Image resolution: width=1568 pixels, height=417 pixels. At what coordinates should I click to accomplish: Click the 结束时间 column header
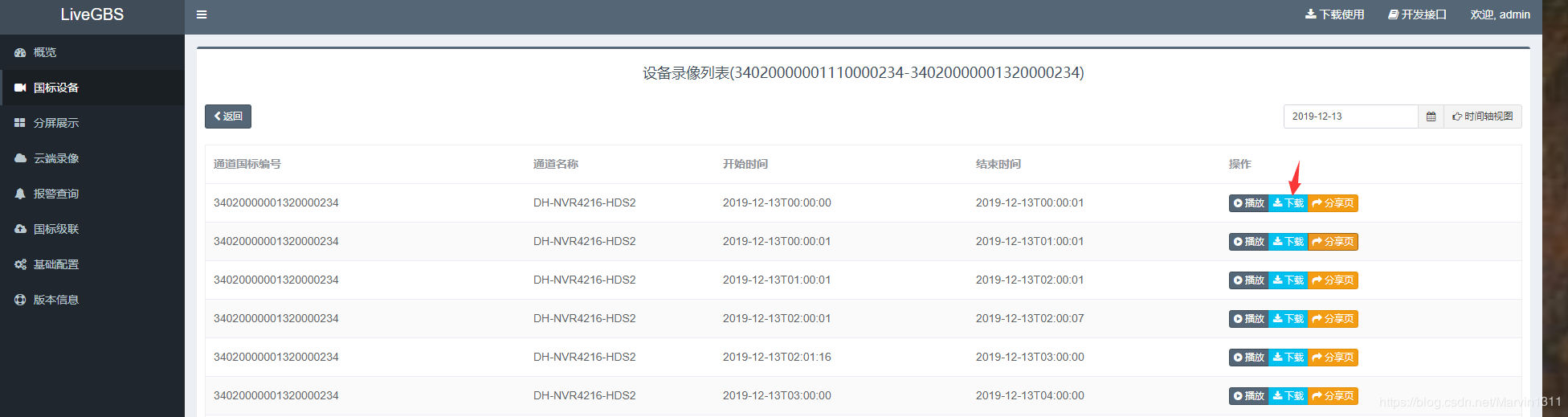[x=998, y=164]
